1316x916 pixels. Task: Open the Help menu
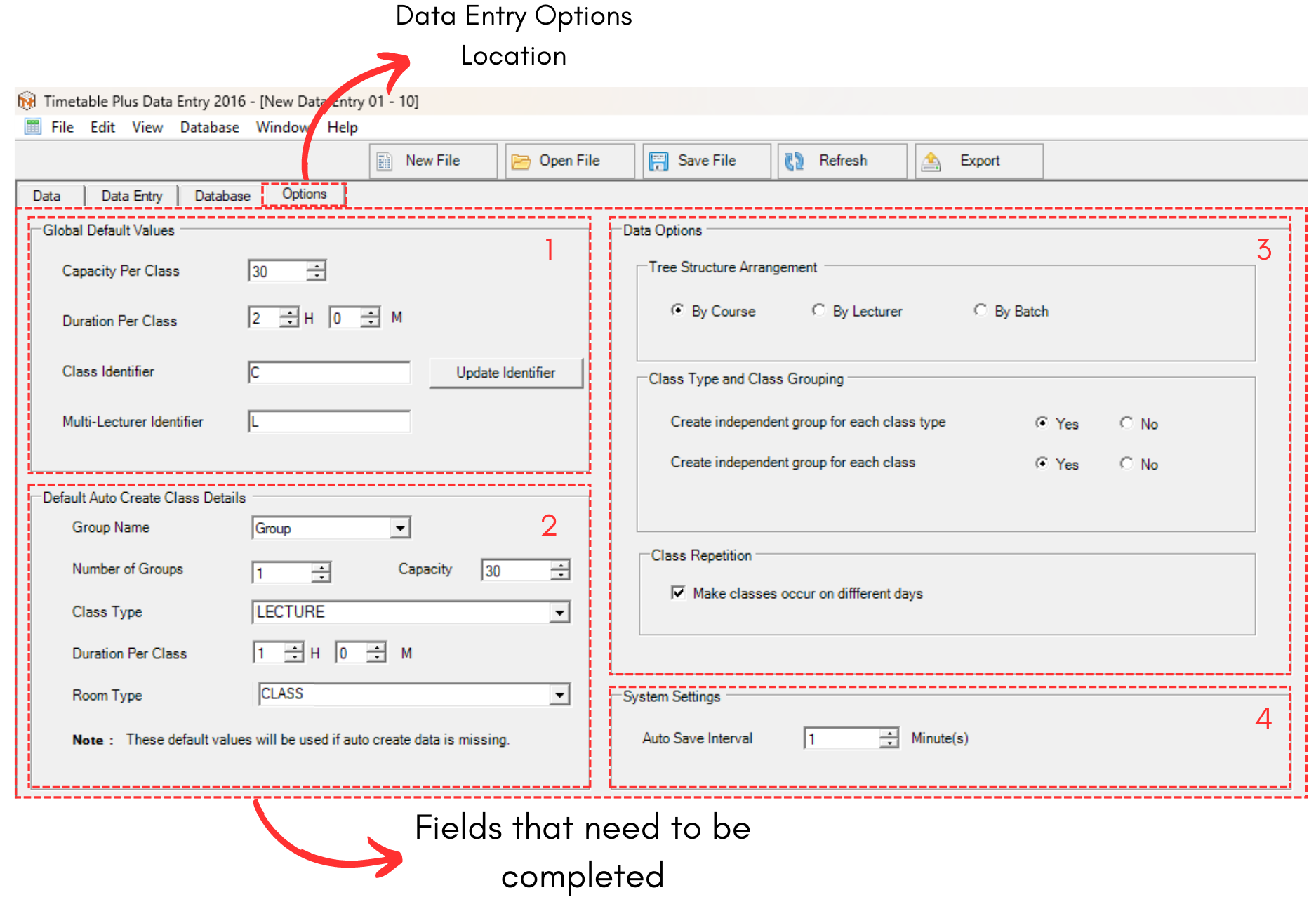(x=343, y=127)
